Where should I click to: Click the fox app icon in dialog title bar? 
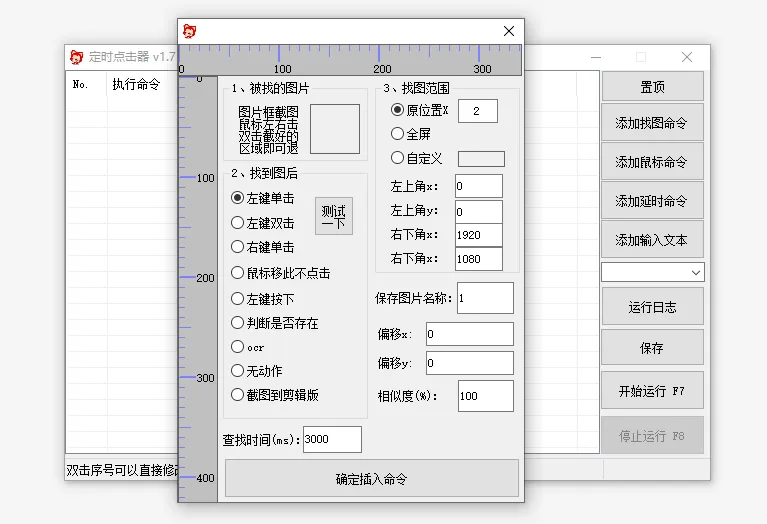[189, 31]
